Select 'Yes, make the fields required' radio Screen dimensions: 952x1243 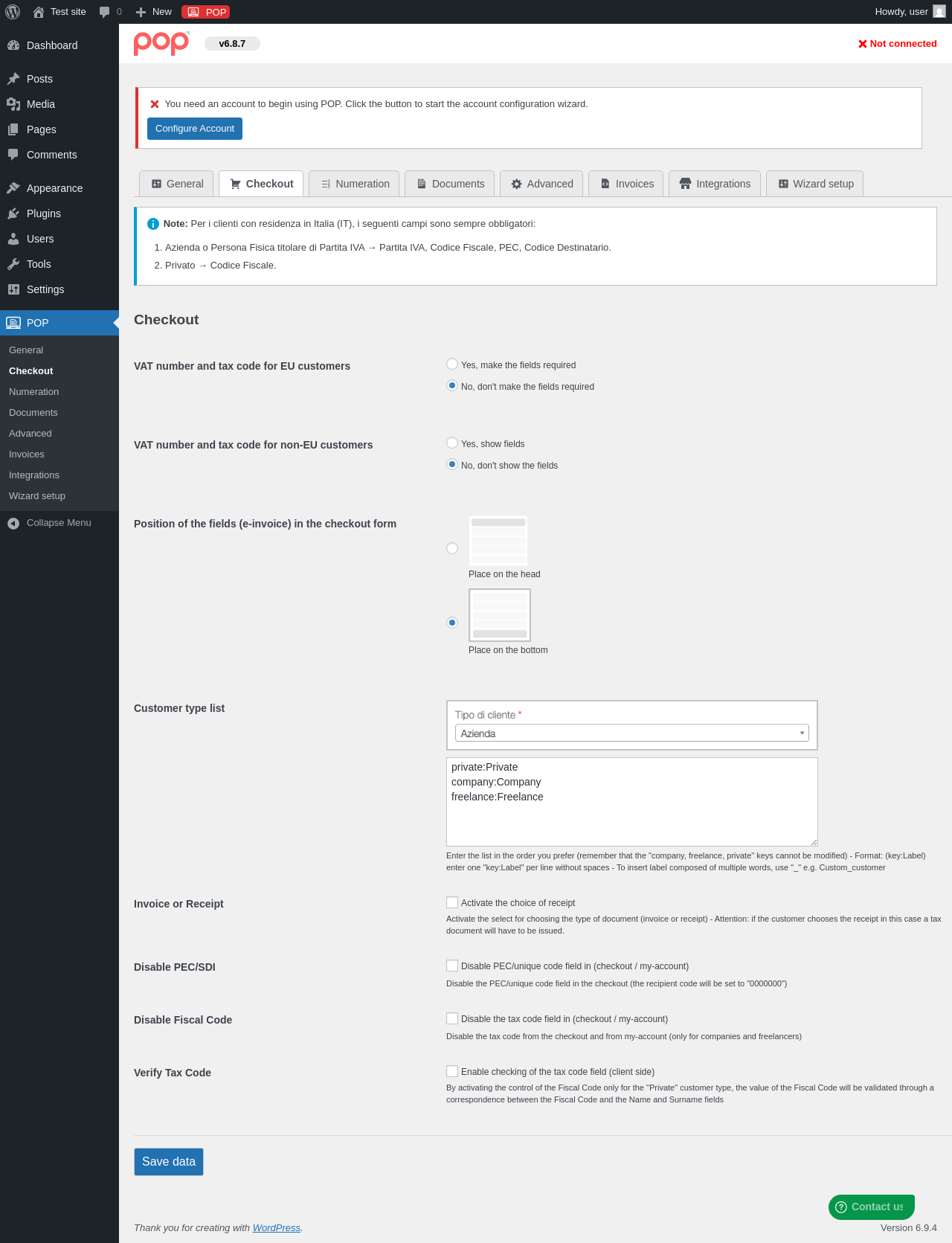[x=452, y=364]
